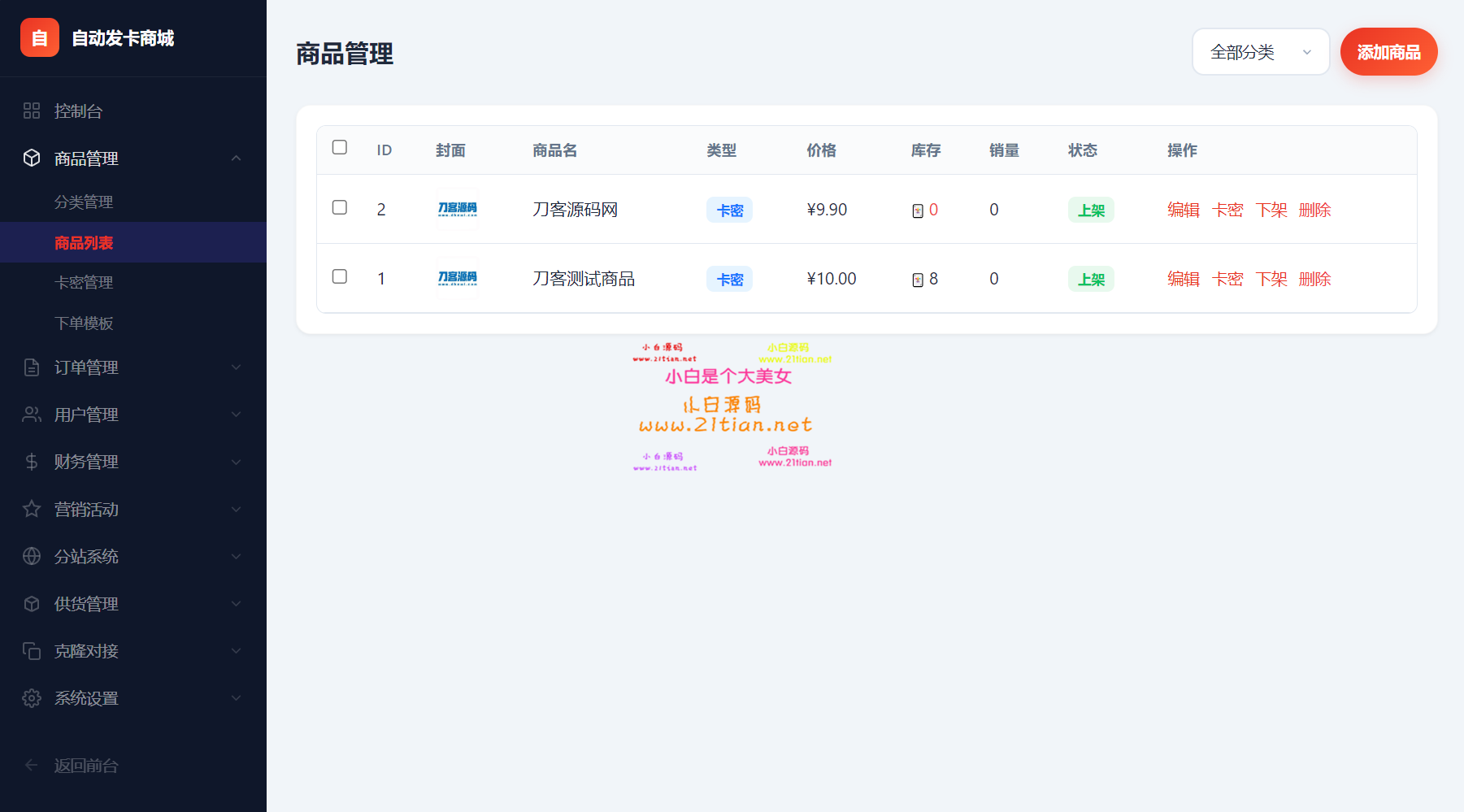Image resolution: width=1464 pixels, height=812 pixels.
Task: Expand the 克隆对接 menu chevron
Action: click(x=236, y=651)
